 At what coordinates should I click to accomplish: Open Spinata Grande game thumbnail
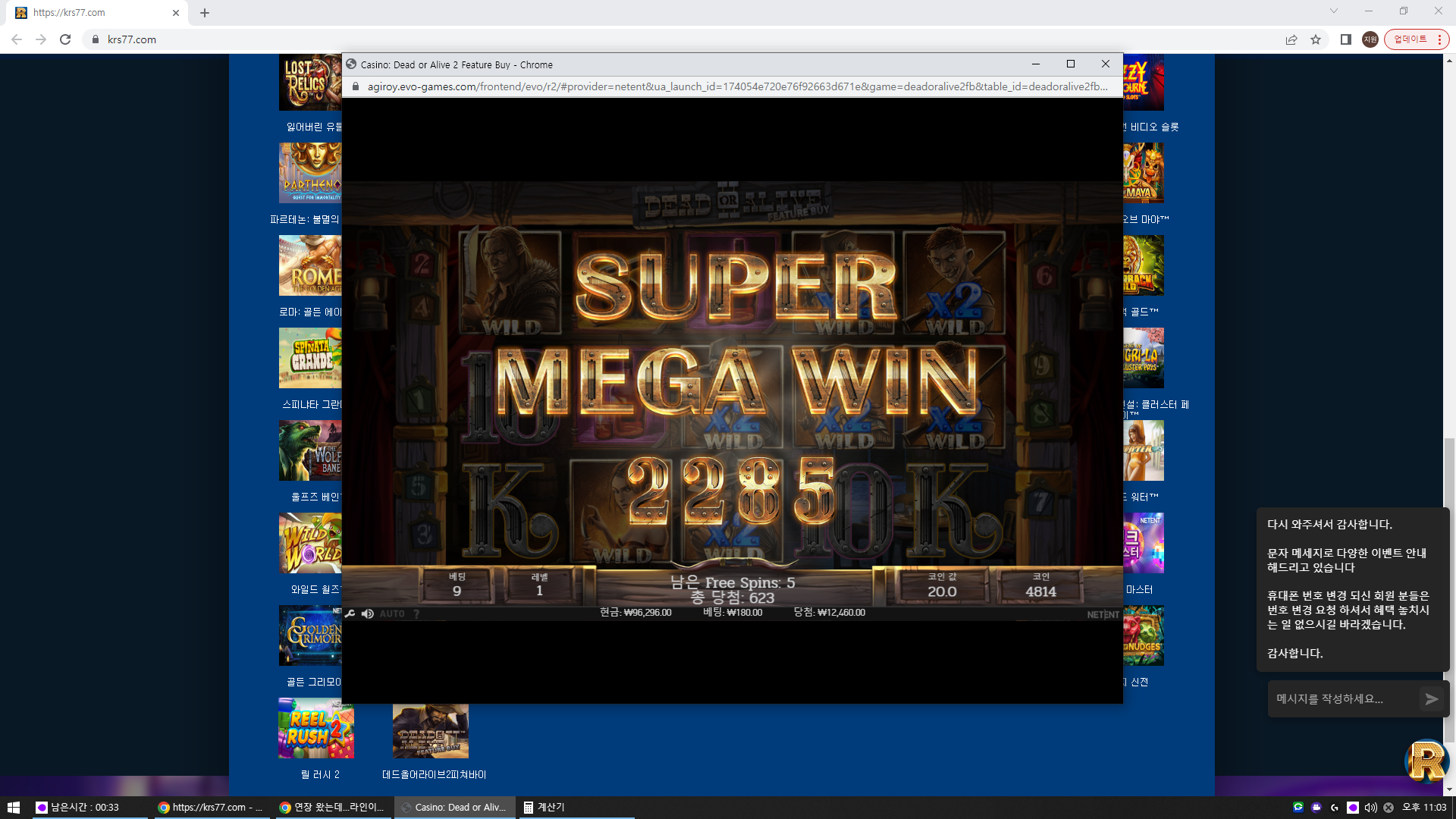point(310,358)
